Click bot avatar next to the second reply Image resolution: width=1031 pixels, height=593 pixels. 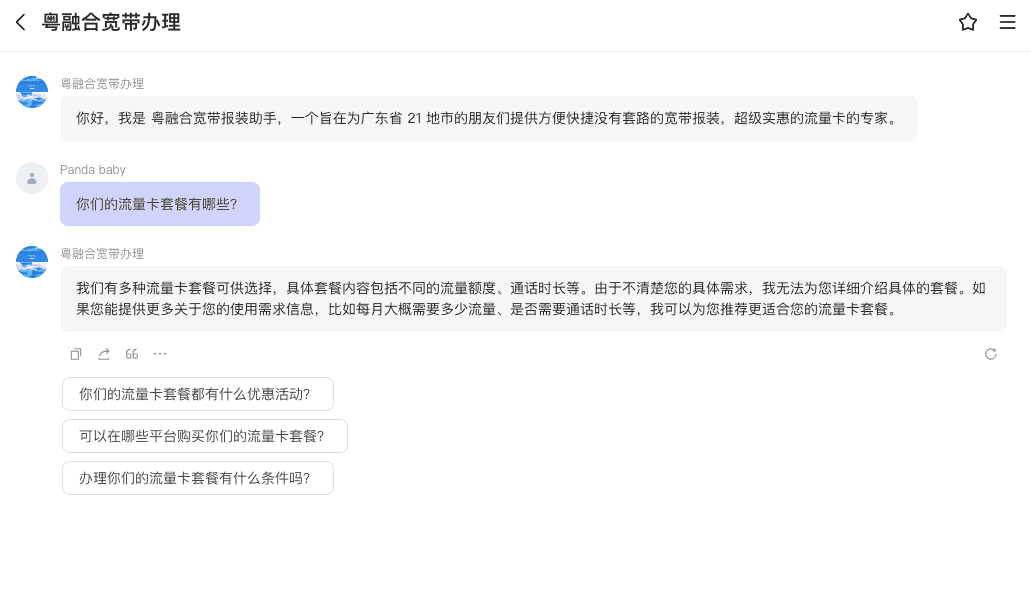click(x=32, y=262)
